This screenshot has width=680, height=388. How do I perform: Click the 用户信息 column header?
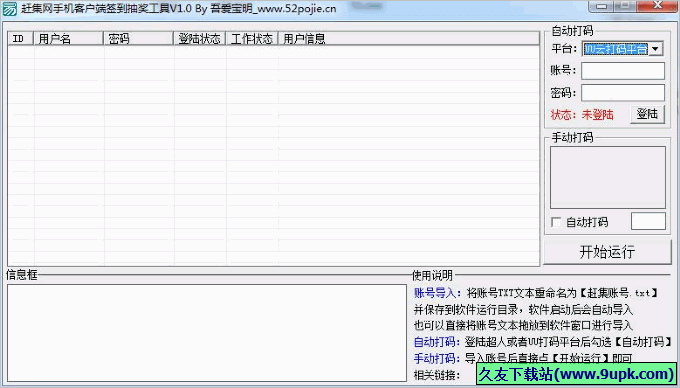(x=409, y=39)
